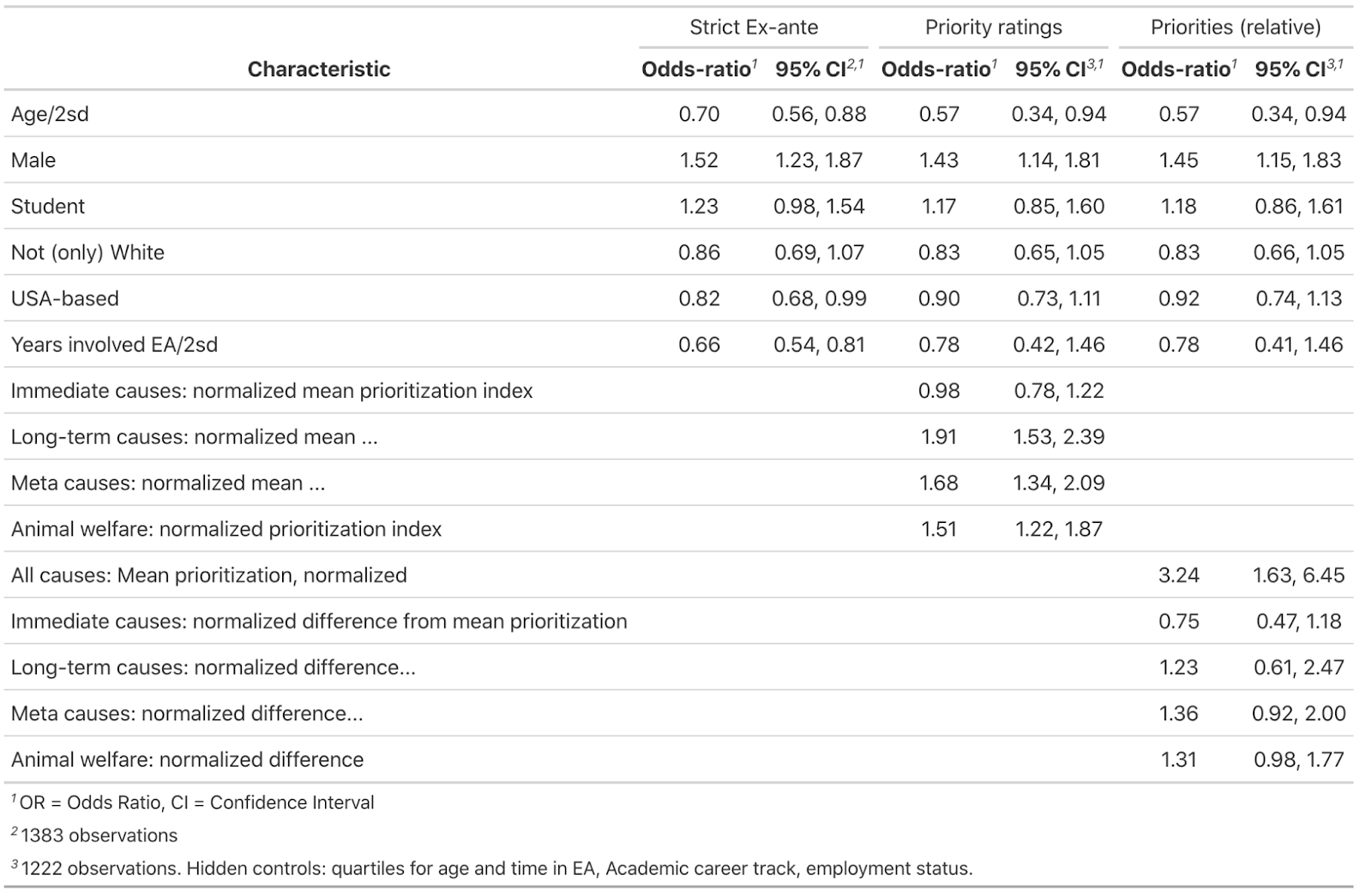
Task: Click the "Priorities (relative)" group header
Action: [x=1235, y=27]
